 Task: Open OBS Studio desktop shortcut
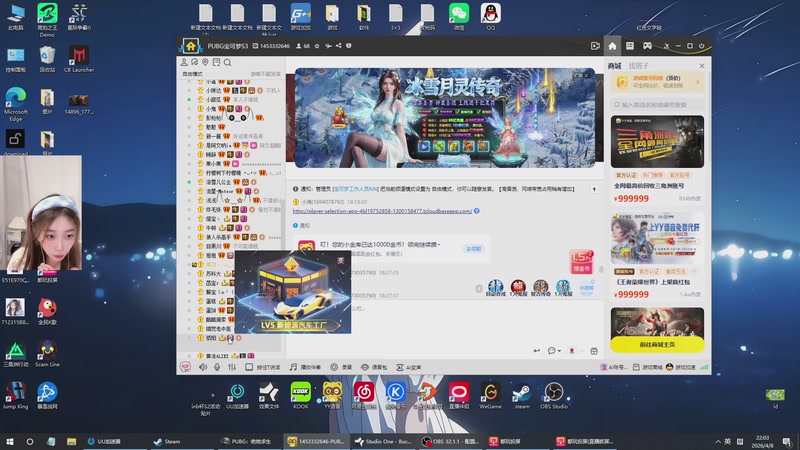[554, 395]
